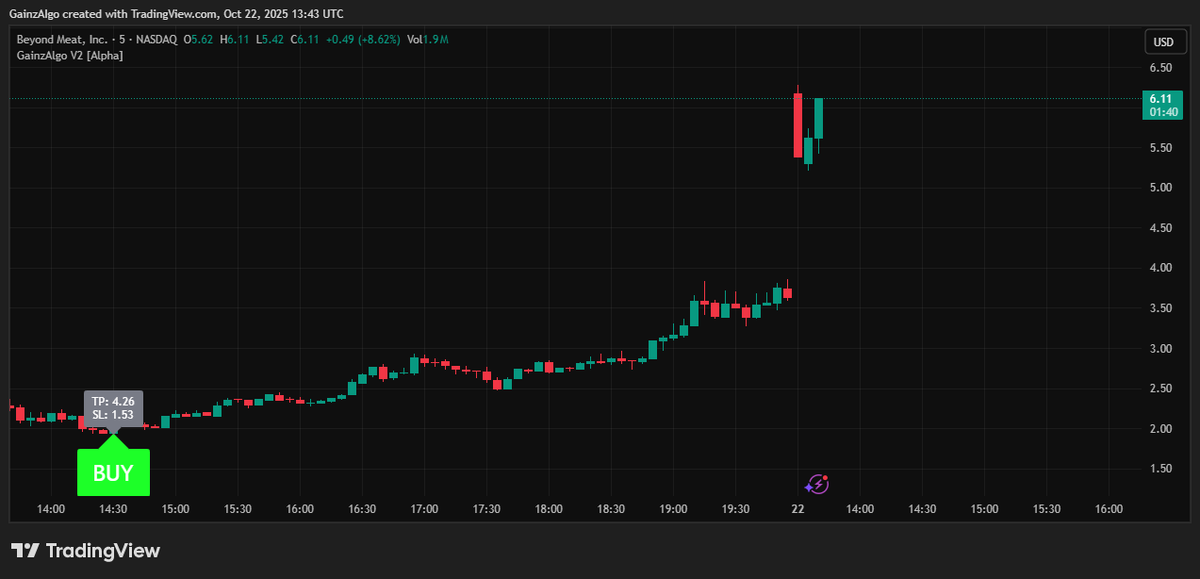Click the GainzAlgo V2 [Alpha] indicator label
1200x579 pixels.
coord(70,56)
